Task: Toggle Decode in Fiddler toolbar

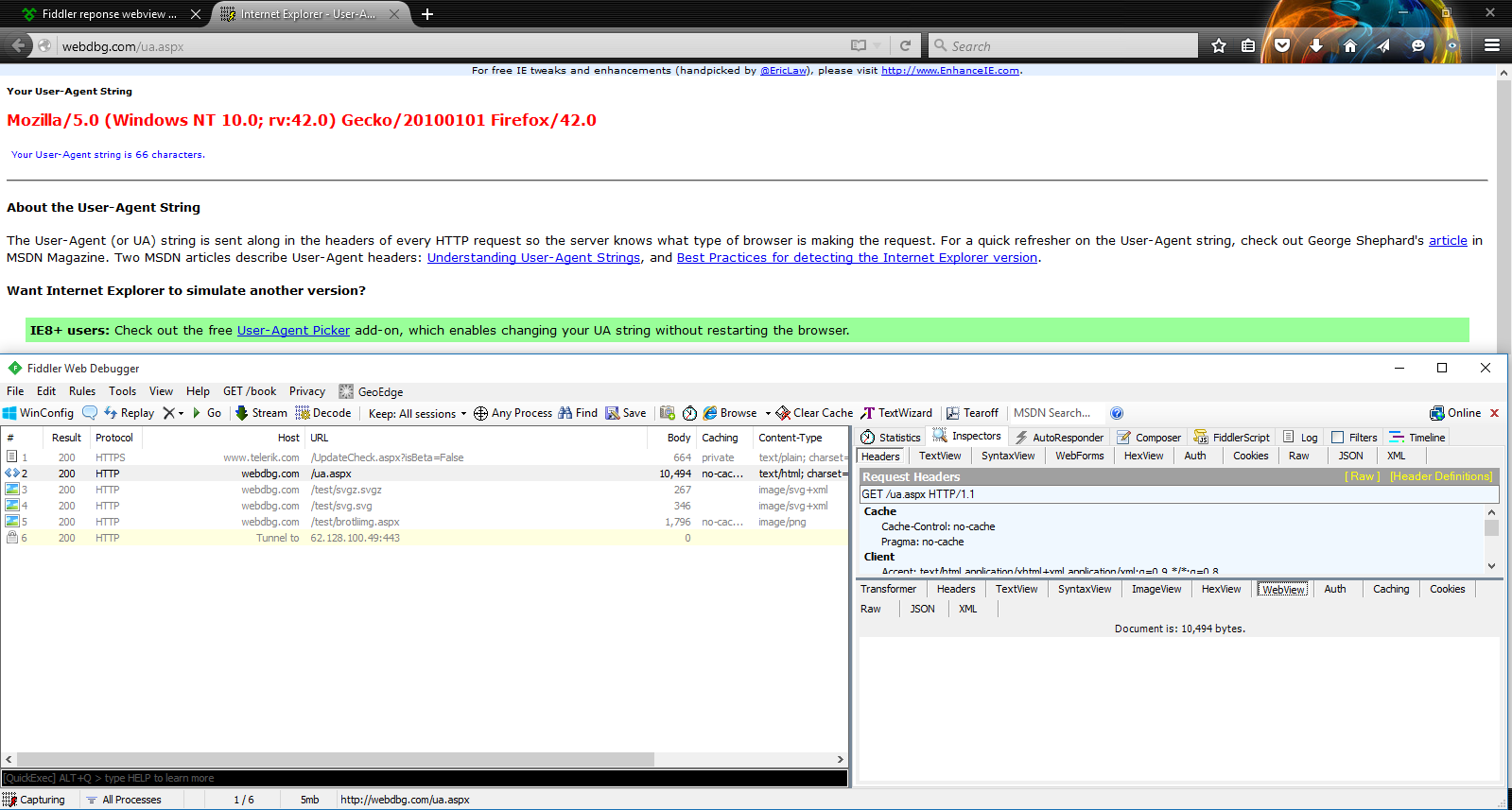Action: coord(323,413)
